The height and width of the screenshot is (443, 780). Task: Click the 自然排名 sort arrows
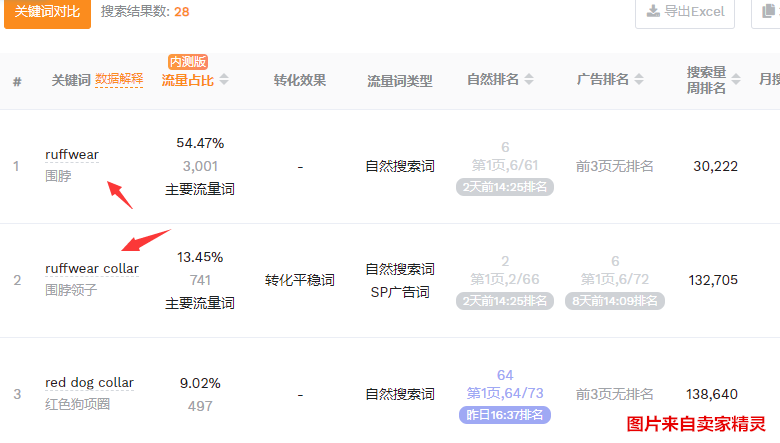(529, 80)
